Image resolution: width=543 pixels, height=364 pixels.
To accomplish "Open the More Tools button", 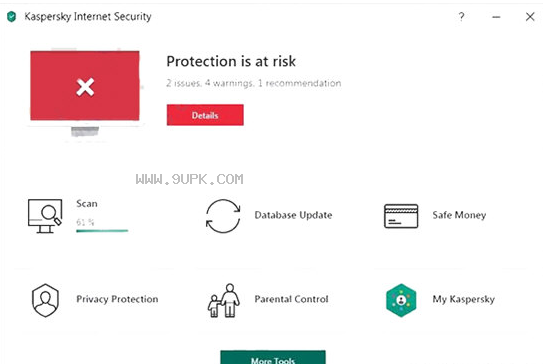I will (x=273, y=357).
